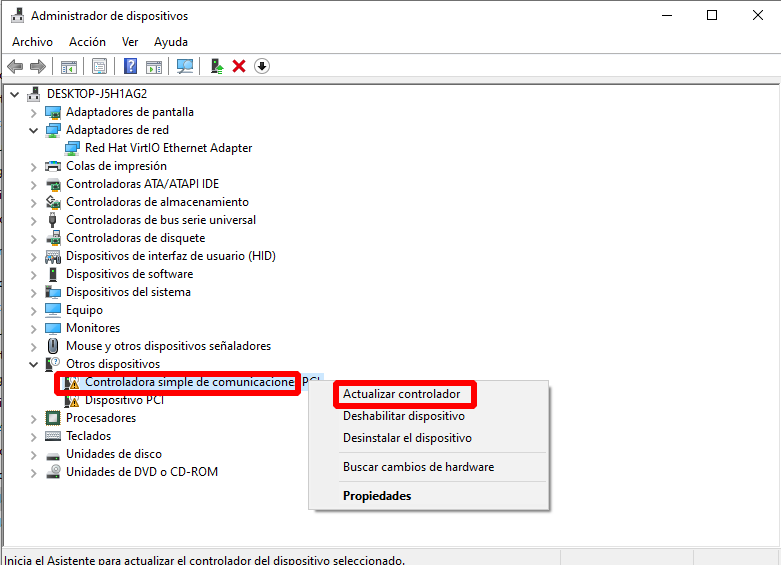Screen dimensions: 781x565
Task: Open the Ayuda menu
Action: coord(171,42)
